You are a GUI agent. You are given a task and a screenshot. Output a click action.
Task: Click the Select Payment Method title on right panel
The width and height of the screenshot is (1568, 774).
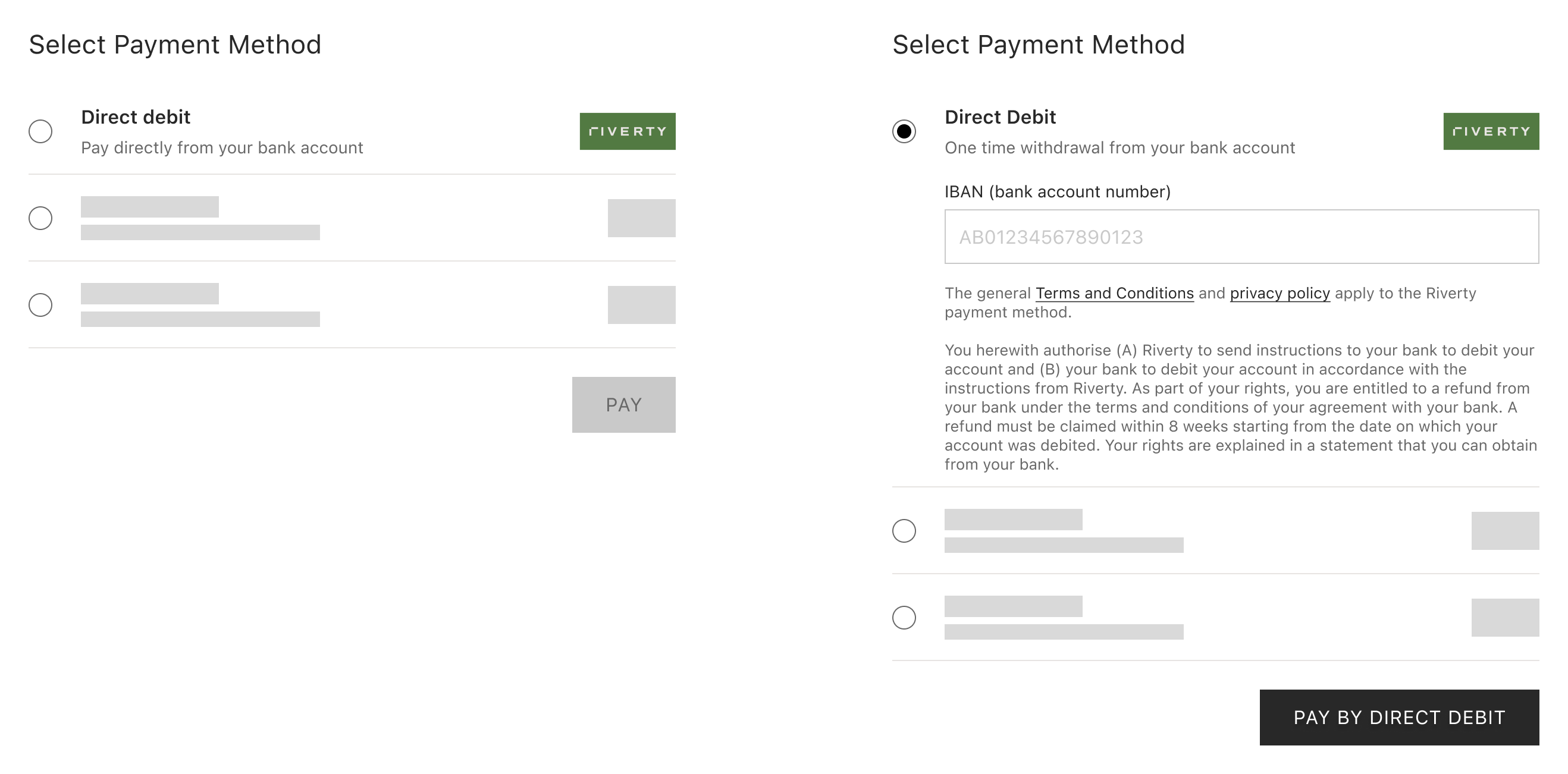click(1038, 43)
